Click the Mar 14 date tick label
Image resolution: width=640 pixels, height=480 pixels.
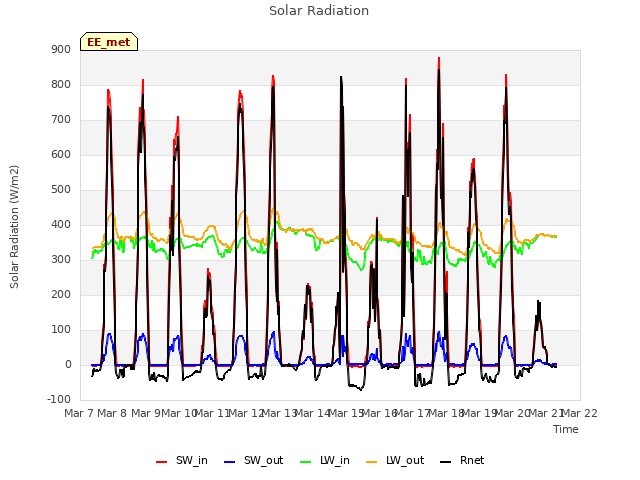coord(313,413)
